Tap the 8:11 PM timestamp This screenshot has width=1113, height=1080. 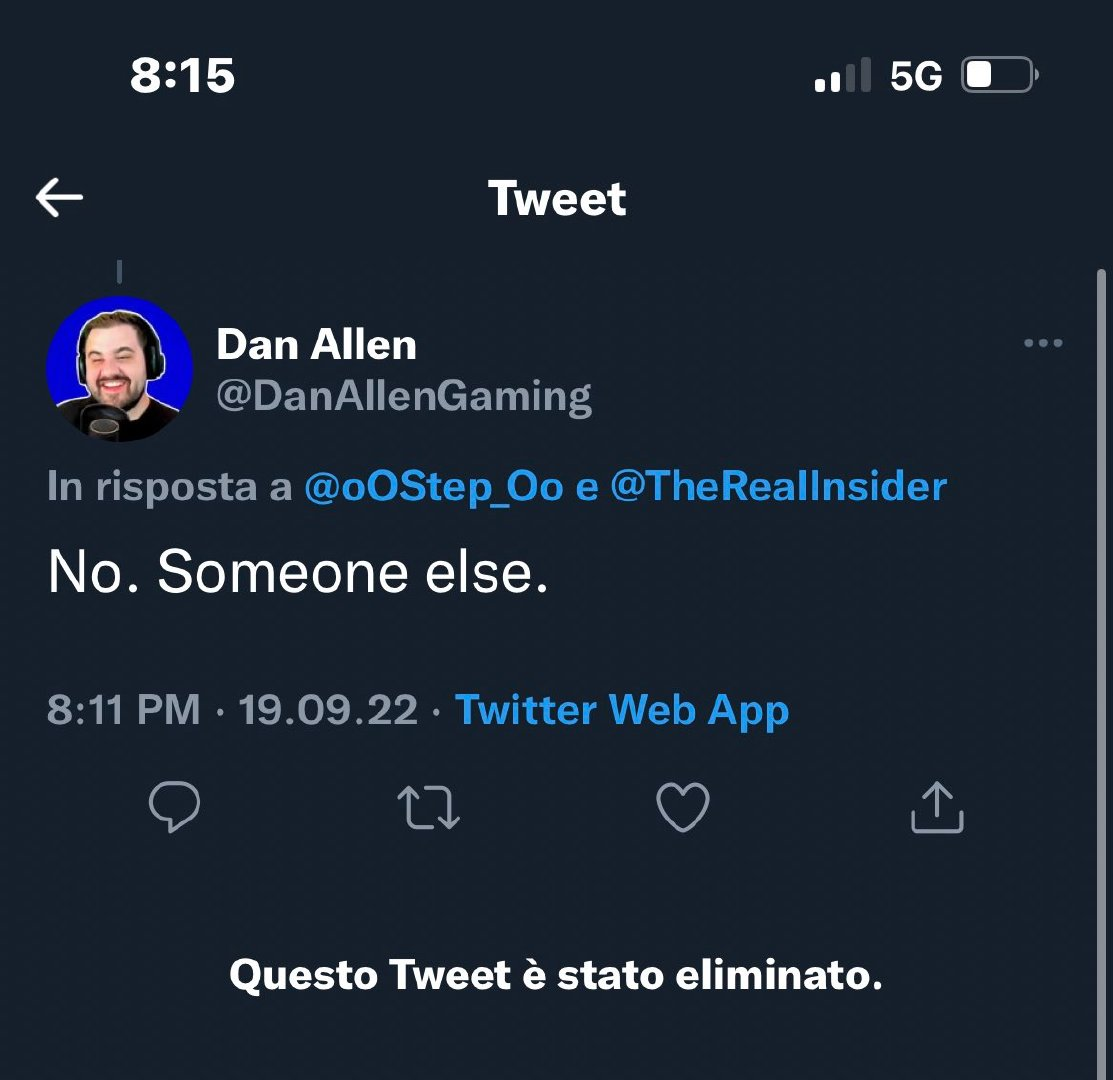point(124,710)
